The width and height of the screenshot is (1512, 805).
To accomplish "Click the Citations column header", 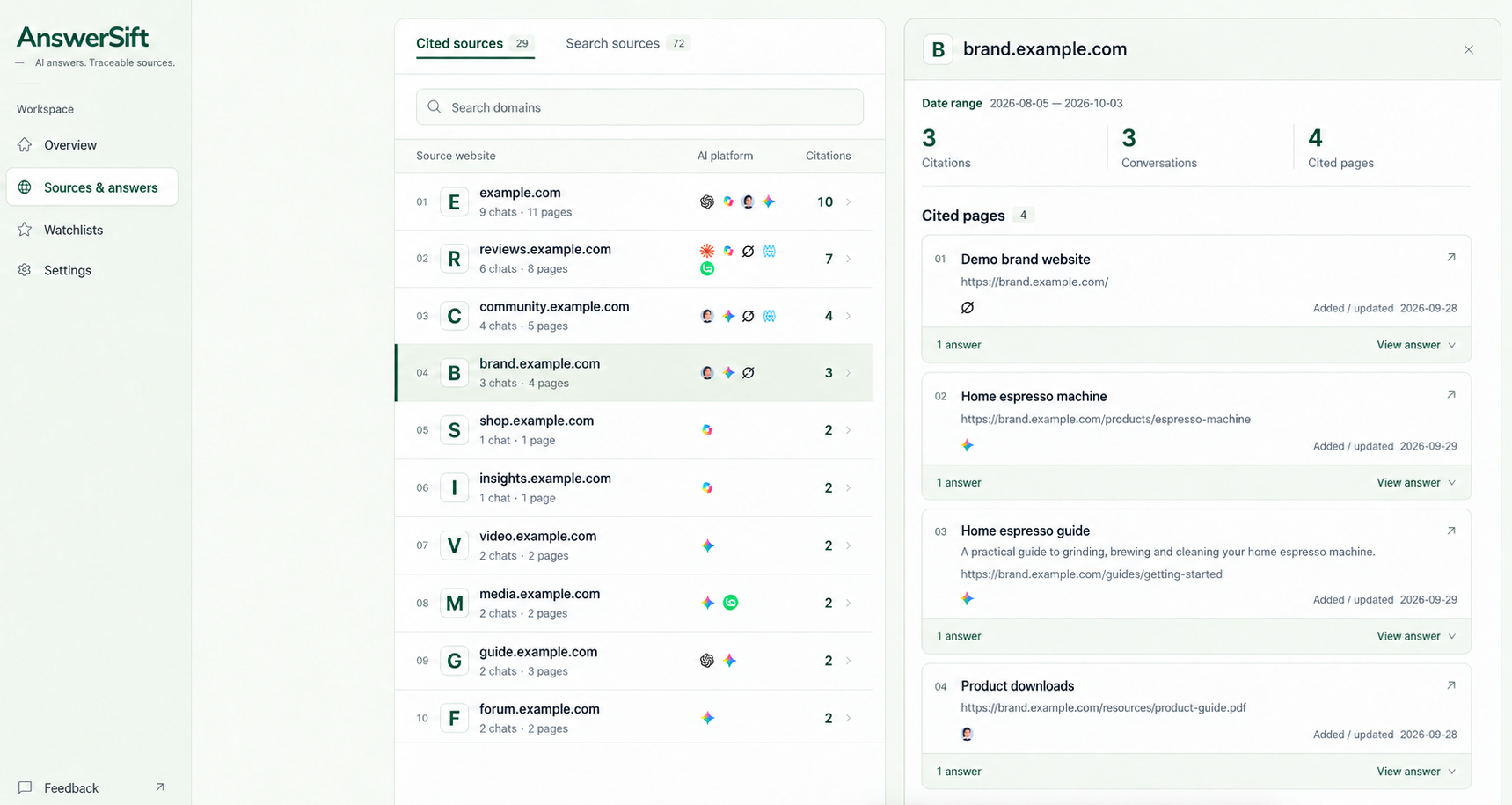I will pyautogui.click(x=828, y=156).
